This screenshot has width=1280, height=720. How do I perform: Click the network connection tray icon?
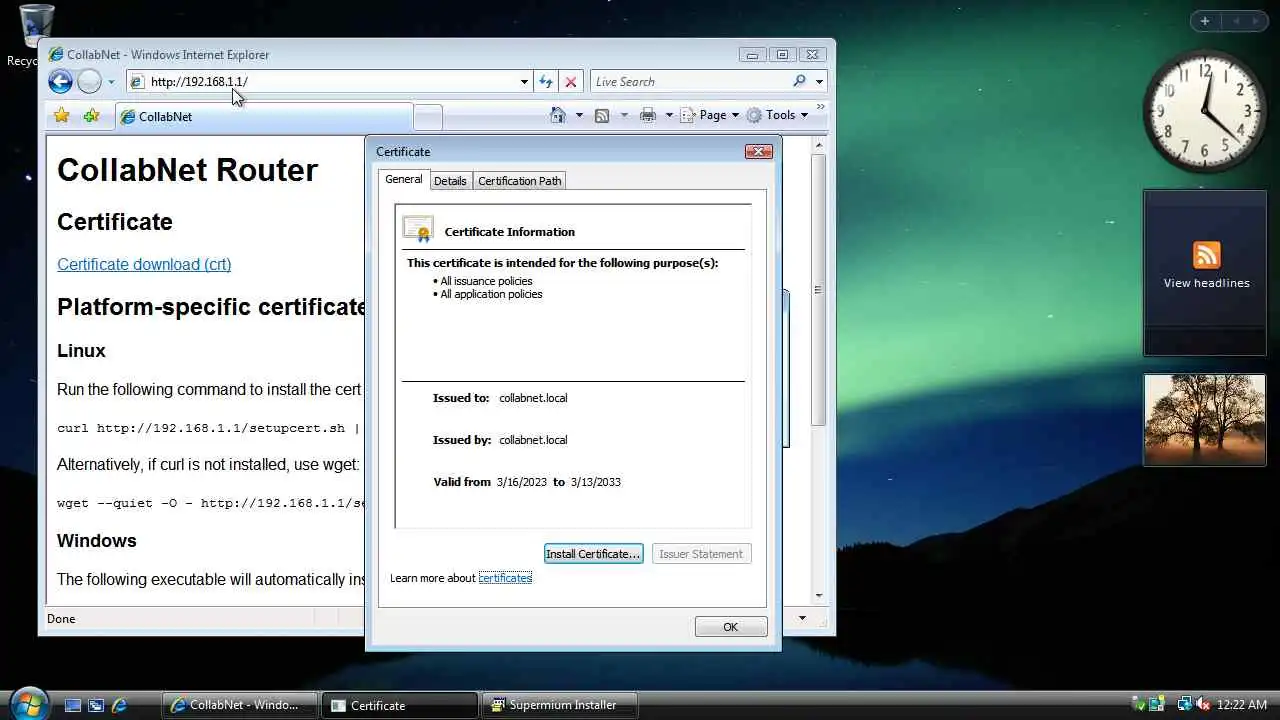[x=1184, y=705]
